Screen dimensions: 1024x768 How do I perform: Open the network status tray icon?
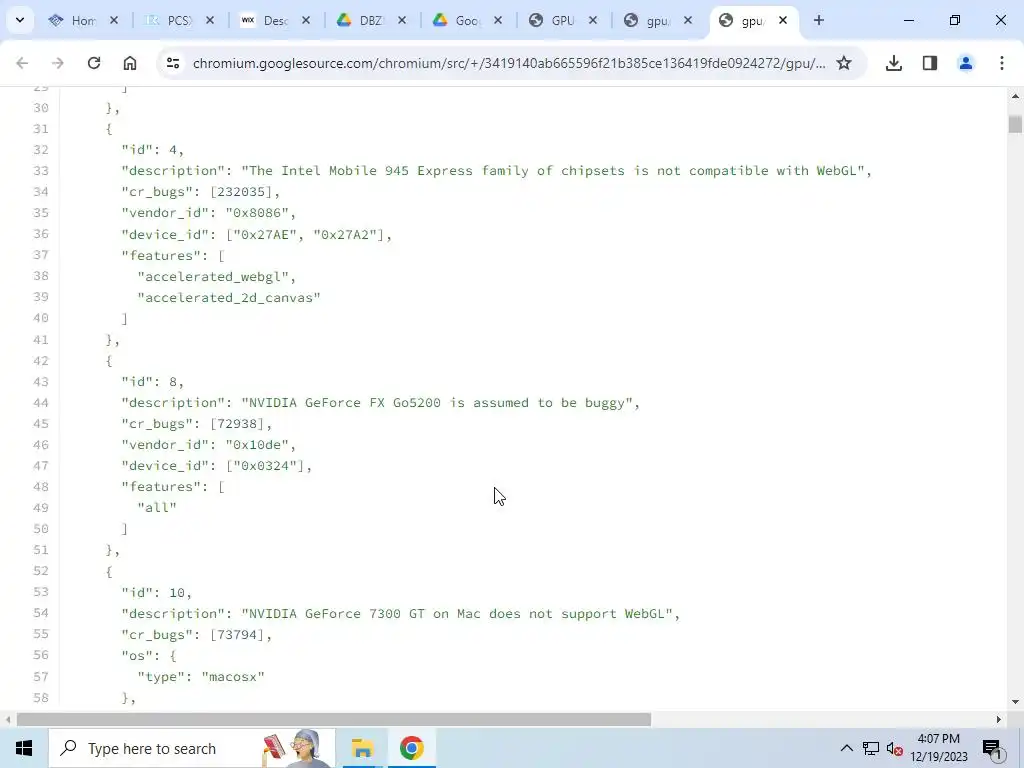[x=871, y=748]
